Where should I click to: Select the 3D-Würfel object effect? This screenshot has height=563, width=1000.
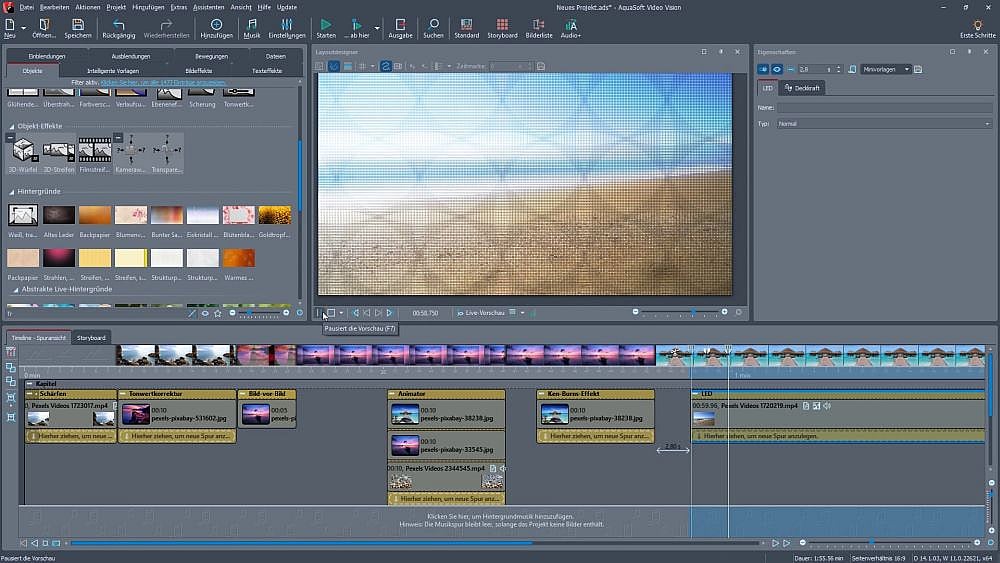coord(23,151)
